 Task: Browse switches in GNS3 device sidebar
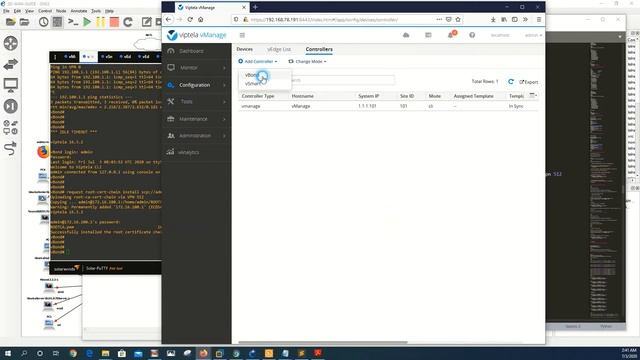[x=11, y=64]
